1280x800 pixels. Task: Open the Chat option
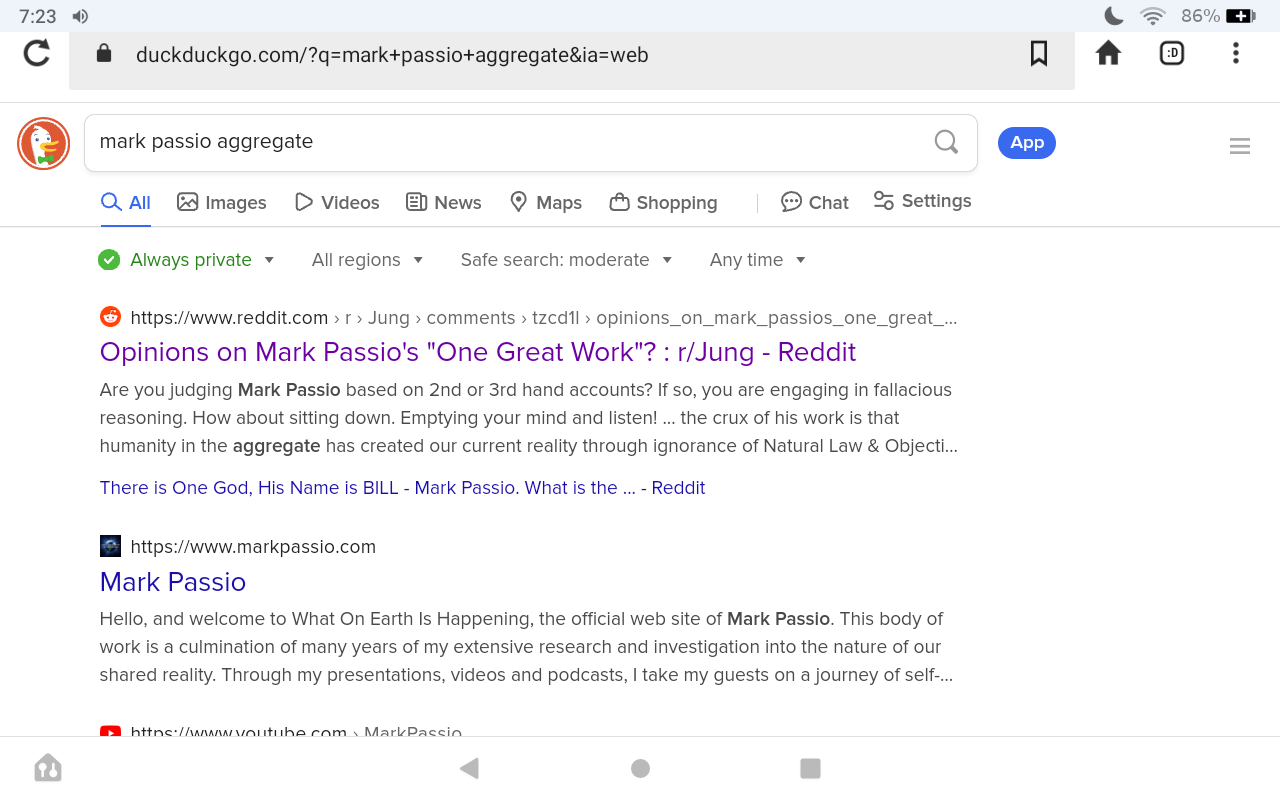click(x=814, y=202)
